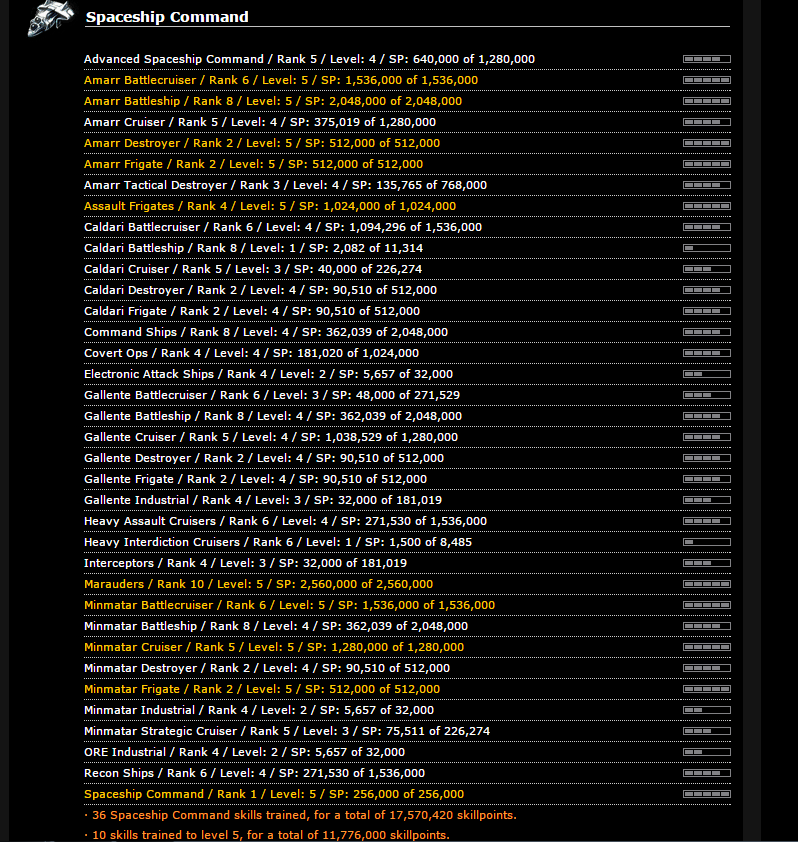The width and height of the screenshot is (798, 842).
Task: Select the Minmatar Industrial skill row
Action: click(407, 709)
